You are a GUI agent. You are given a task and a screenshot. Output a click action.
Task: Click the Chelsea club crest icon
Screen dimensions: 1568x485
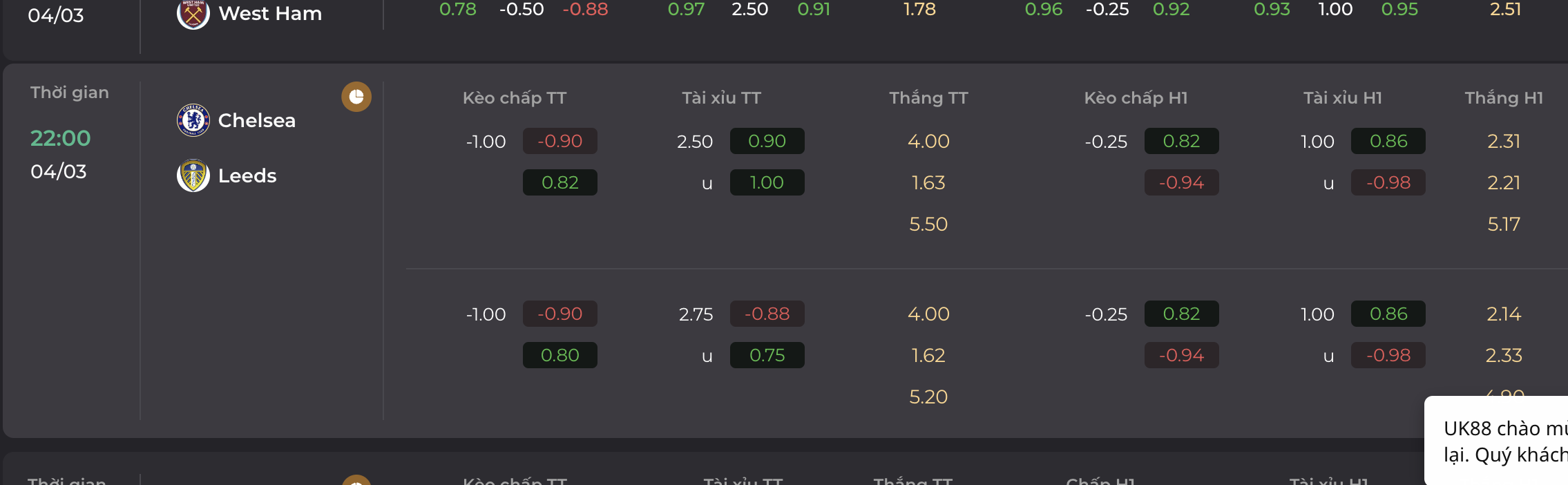coord(193,120)
